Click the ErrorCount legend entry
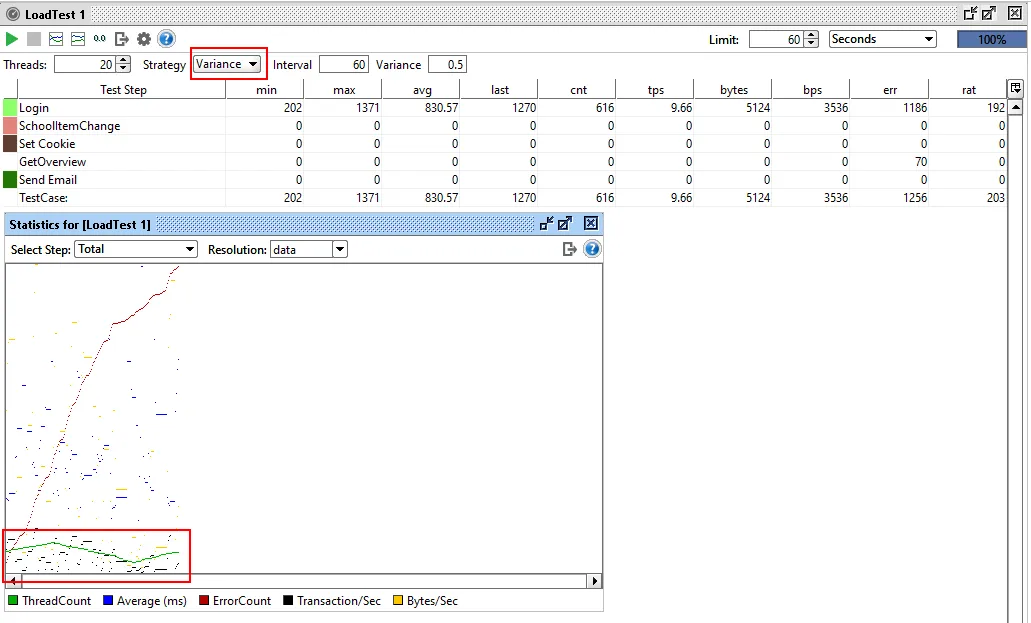Image resolution: width=1031 pixels, height=623 pixels. tap(235, 601)
